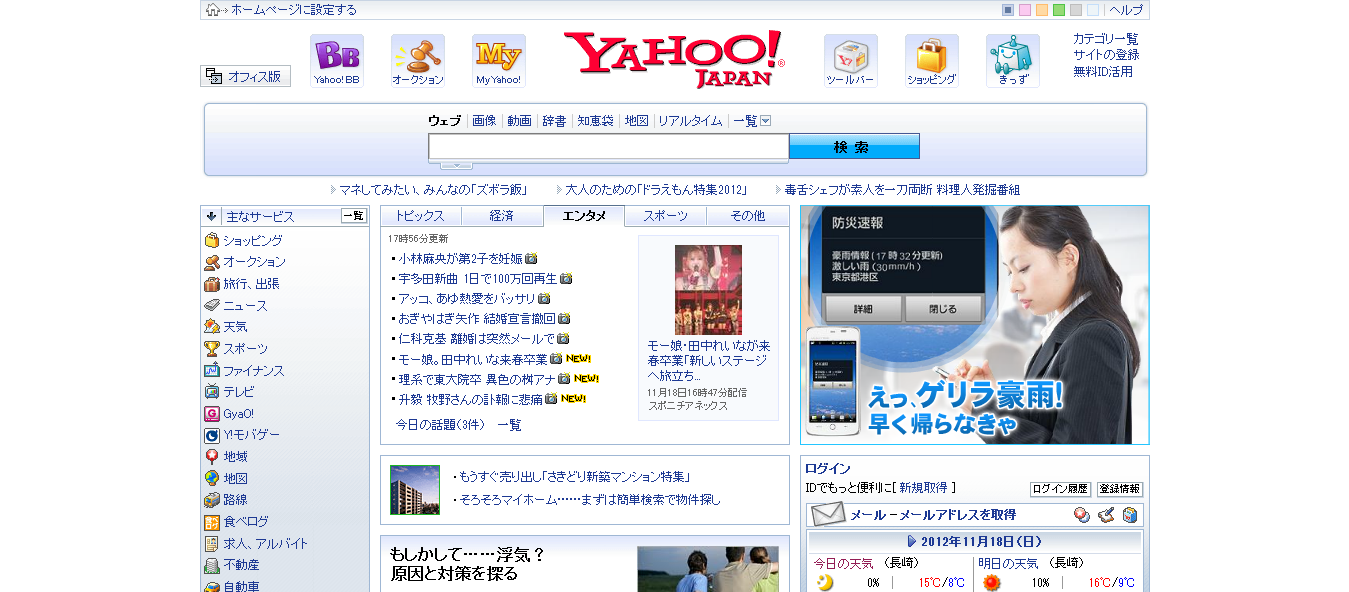Click the ヘルプ link at top right
The width and height of the screenshot is (1349, 592).
tap(1126, 10)
